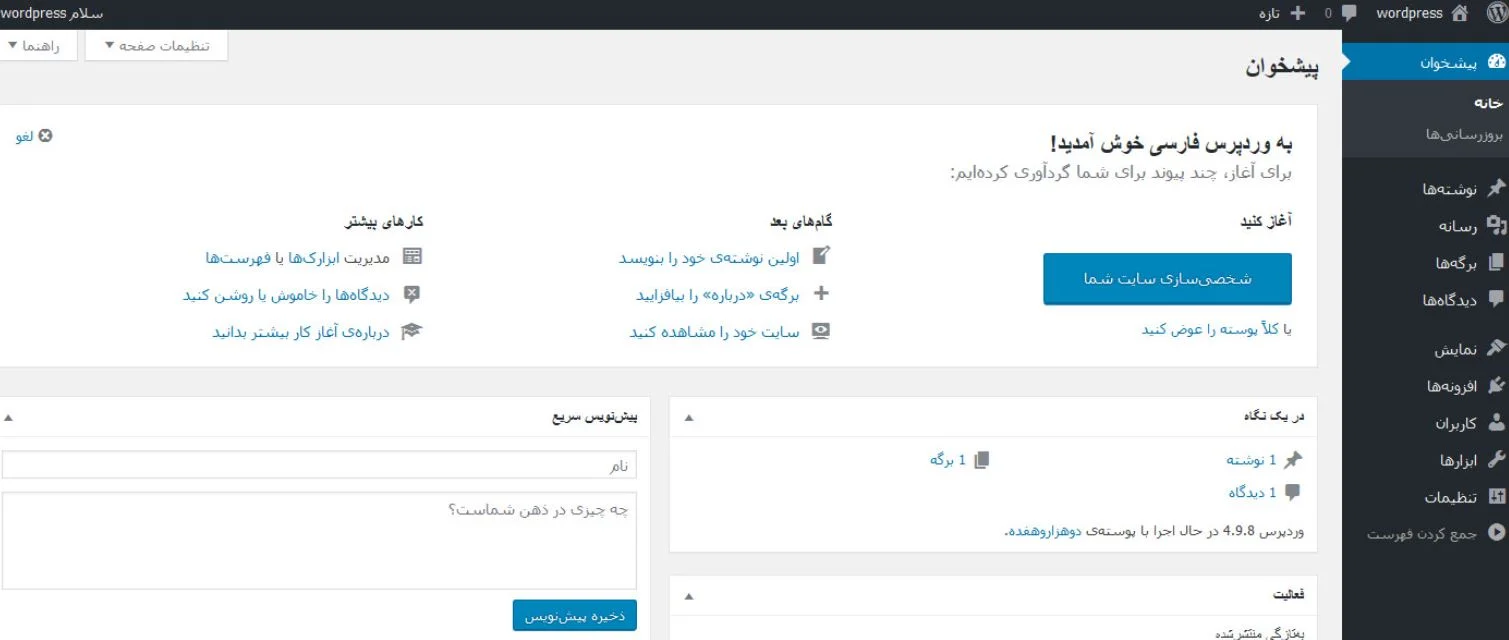This screenshot has width=1509, height=640.
Task: Select خانه submenu item
Action: tap(1489, 103)
